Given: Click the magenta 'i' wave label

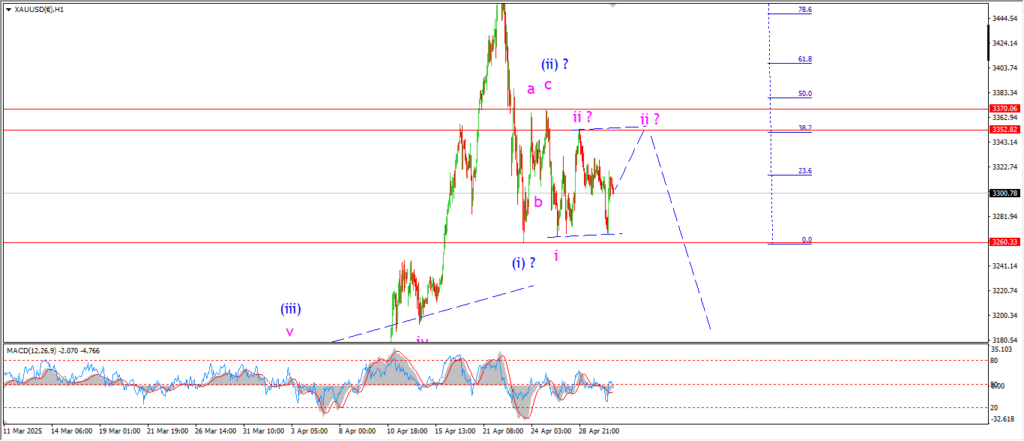Looking at the screenshot, I should (x=556, y=255).
